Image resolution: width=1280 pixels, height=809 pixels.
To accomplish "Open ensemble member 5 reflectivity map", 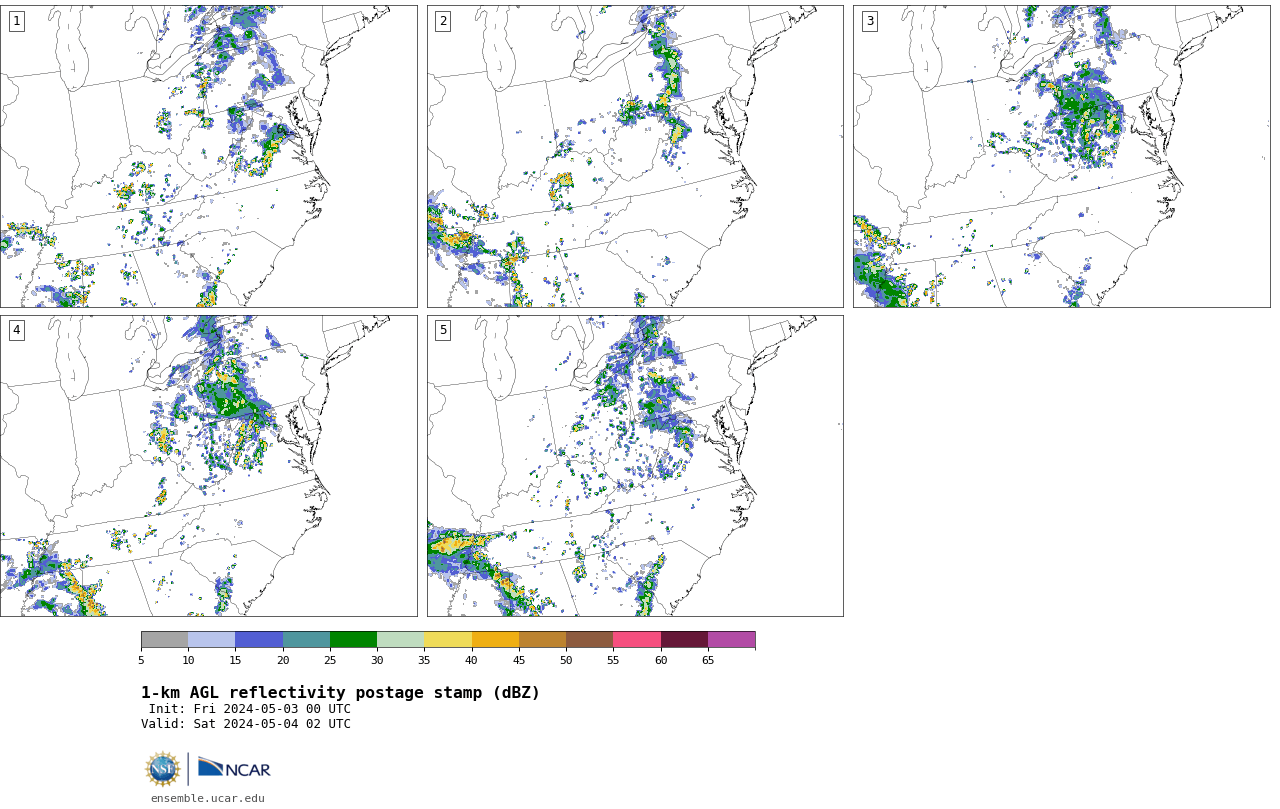I will tap(635, 466).
